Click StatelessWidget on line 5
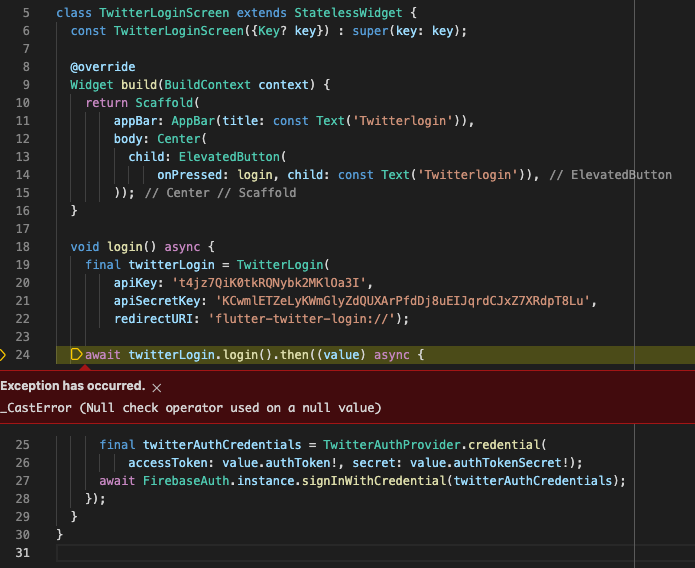This screenshot has height=568, width=695. click(x=348, y=13)
